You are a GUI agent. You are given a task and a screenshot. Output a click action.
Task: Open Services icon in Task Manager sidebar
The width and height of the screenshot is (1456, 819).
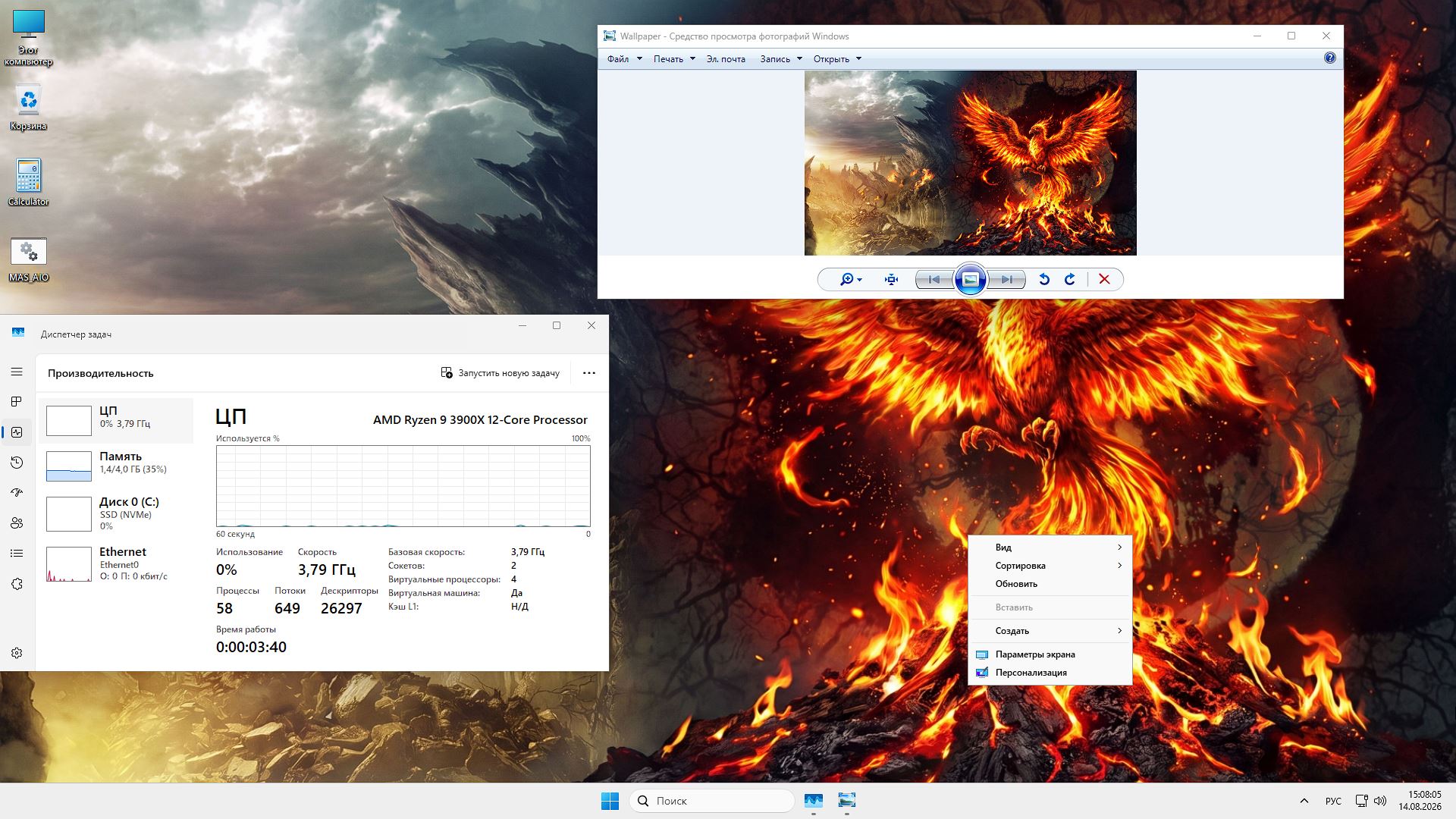point(17,584)
